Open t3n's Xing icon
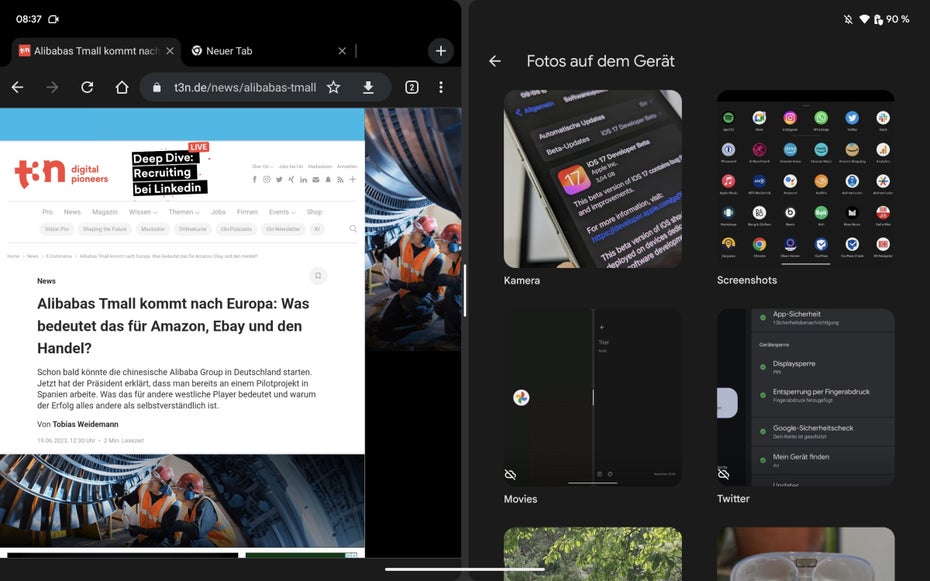This screenshot has width=930, height=581. click(x=291, y=179)
